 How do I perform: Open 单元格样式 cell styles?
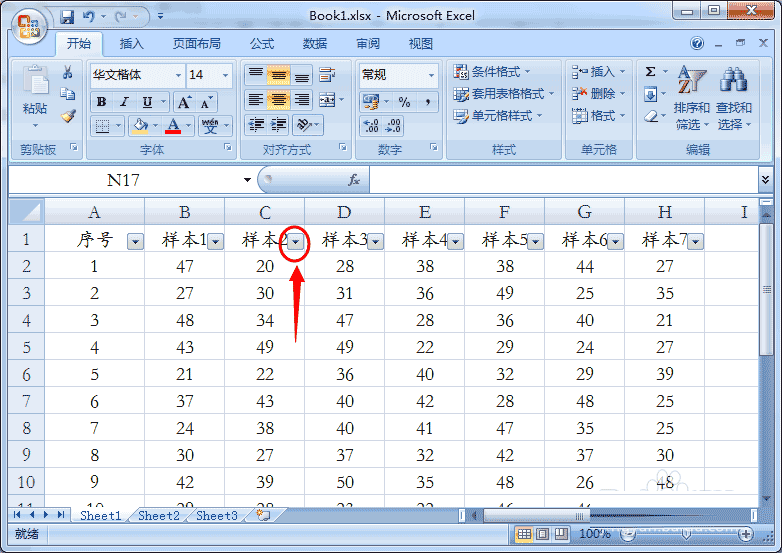click(x=498, y=116)
